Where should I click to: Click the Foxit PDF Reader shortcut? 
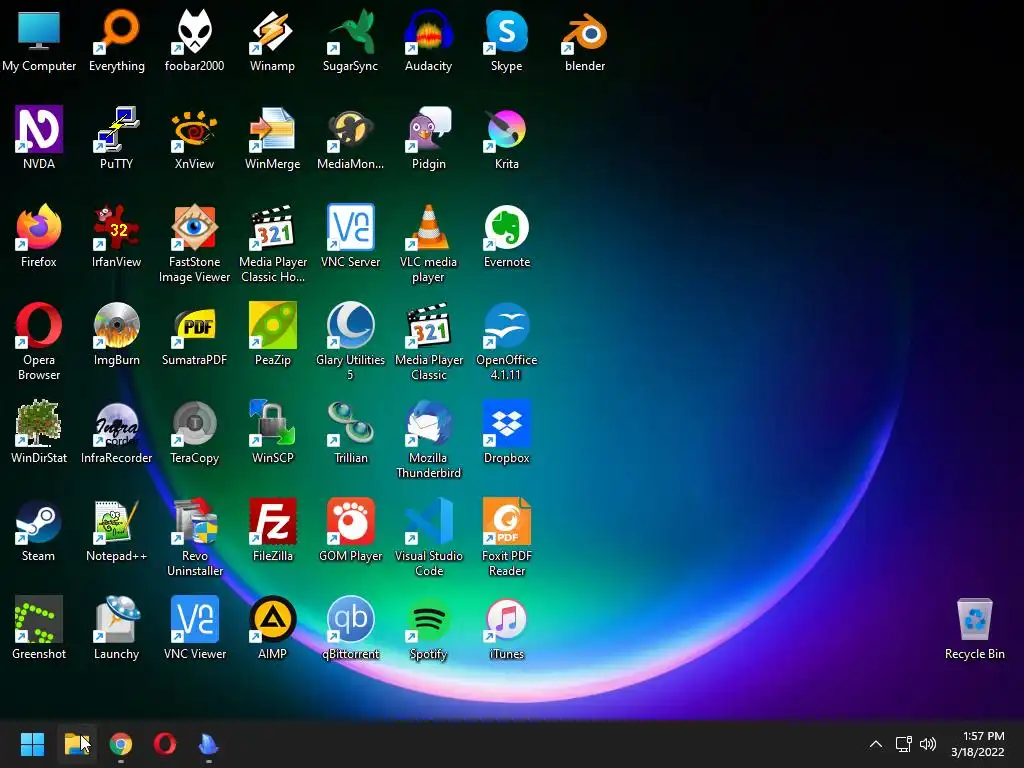[x=507, y=521]
